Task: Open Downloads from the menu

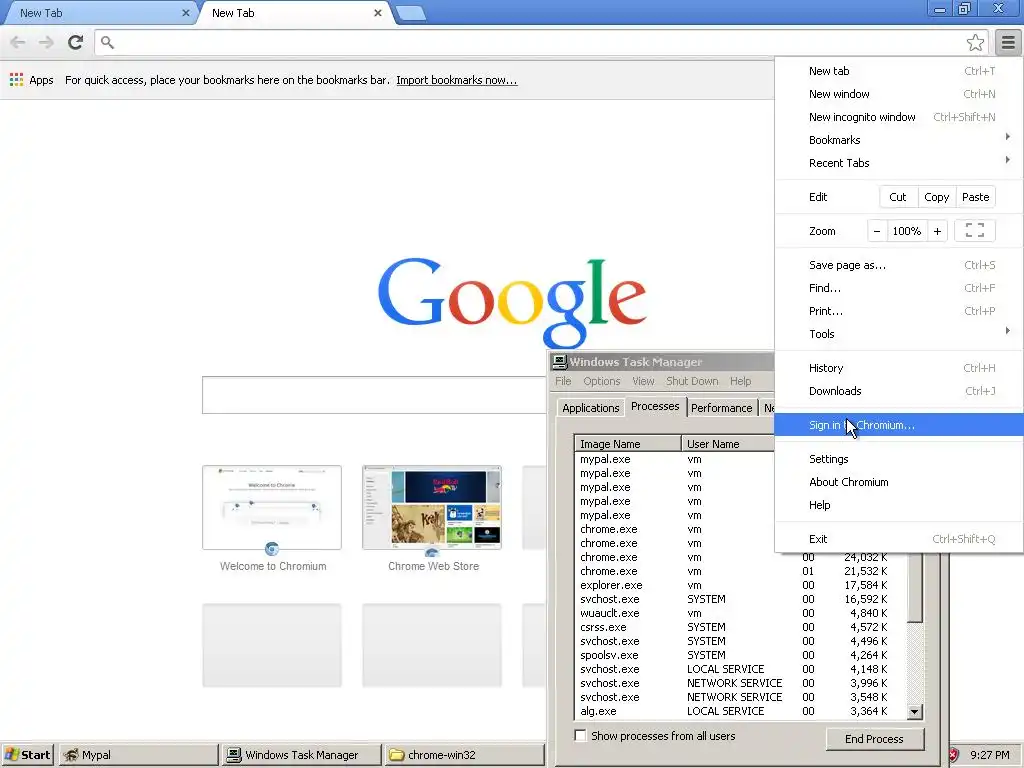Action: coord(899,391)
